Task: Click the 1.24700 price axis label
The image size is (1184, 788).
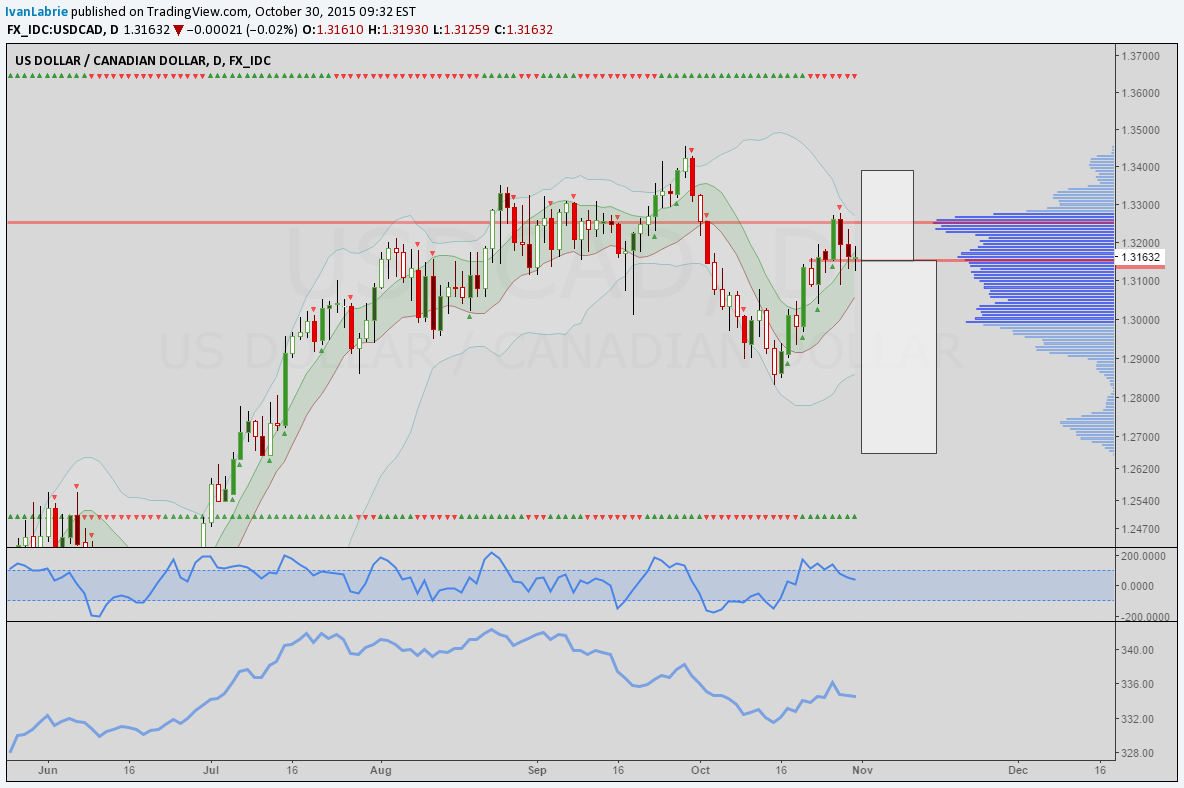Action: coord(1140,529)
